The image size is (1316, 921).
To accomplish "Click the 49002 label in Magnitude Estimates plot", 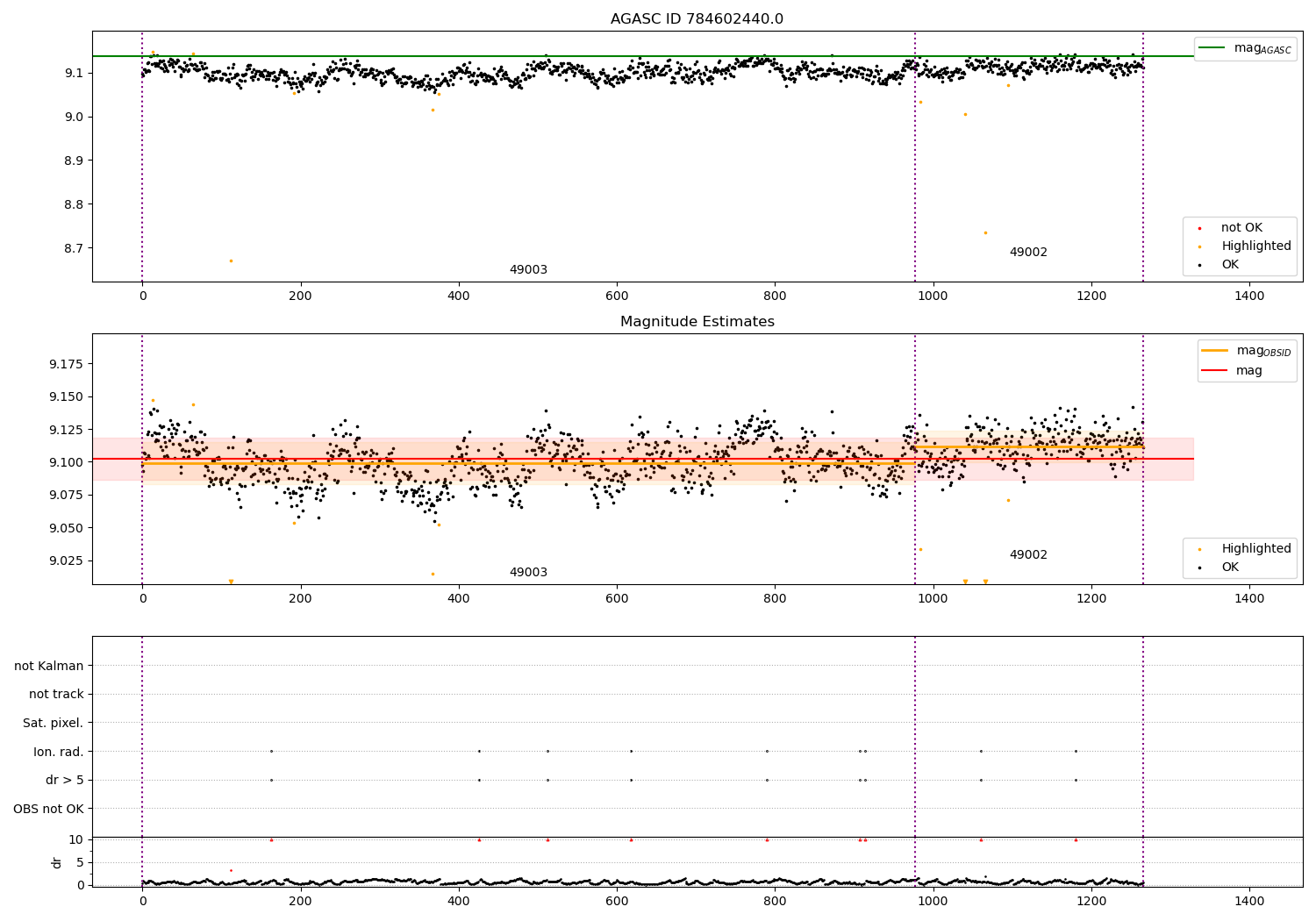I will tap(1028, 555).
